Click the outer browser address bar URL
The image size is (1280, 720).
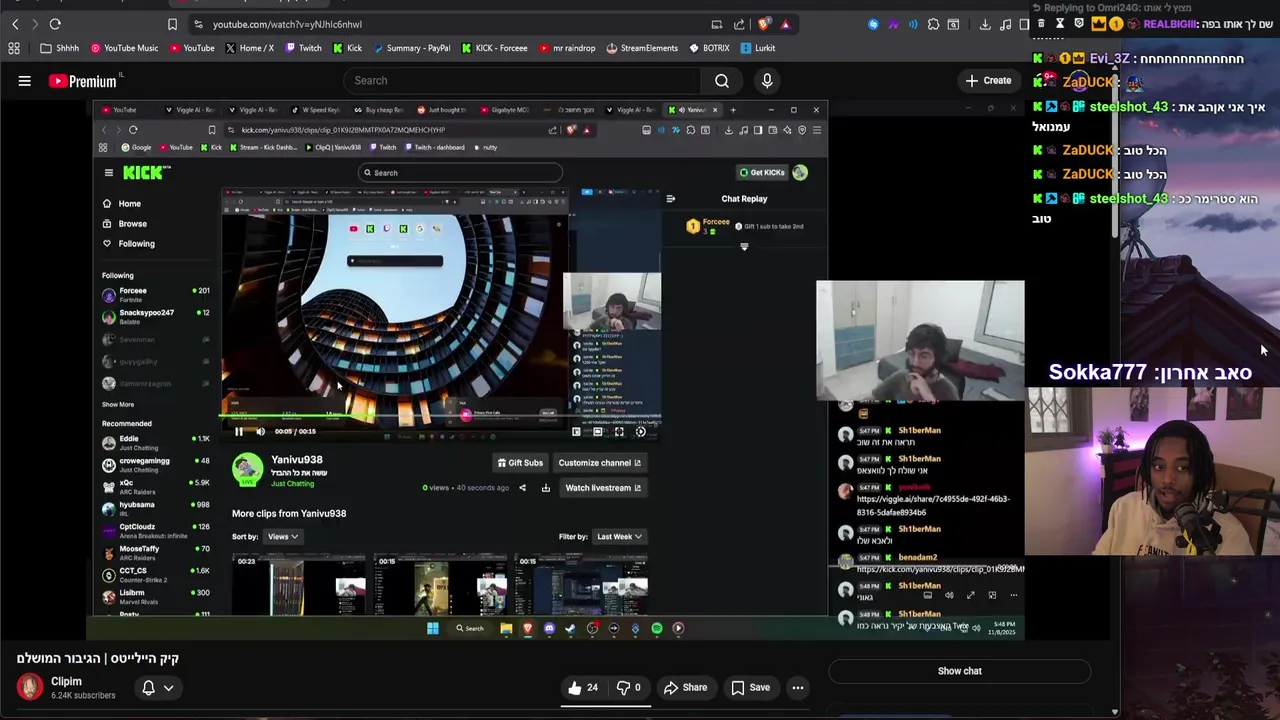[x=287, y=24]
